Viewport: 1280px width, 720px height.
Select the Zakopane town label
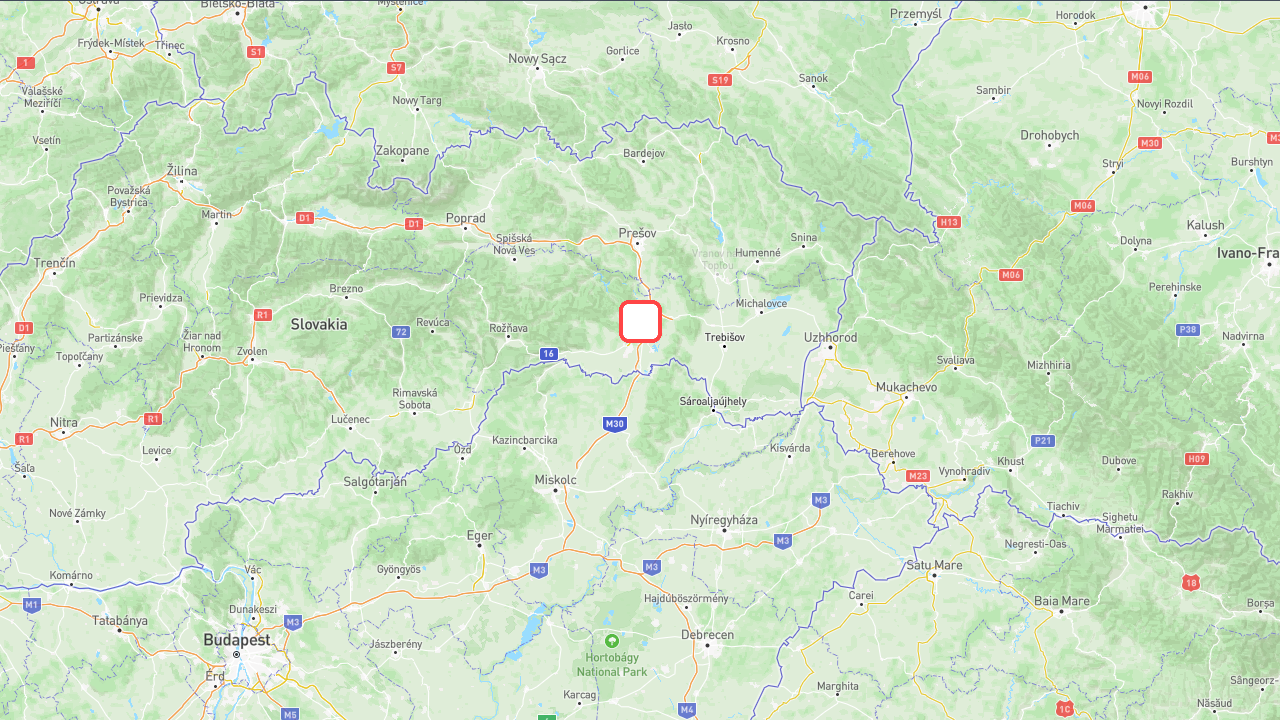coord(402,151)
